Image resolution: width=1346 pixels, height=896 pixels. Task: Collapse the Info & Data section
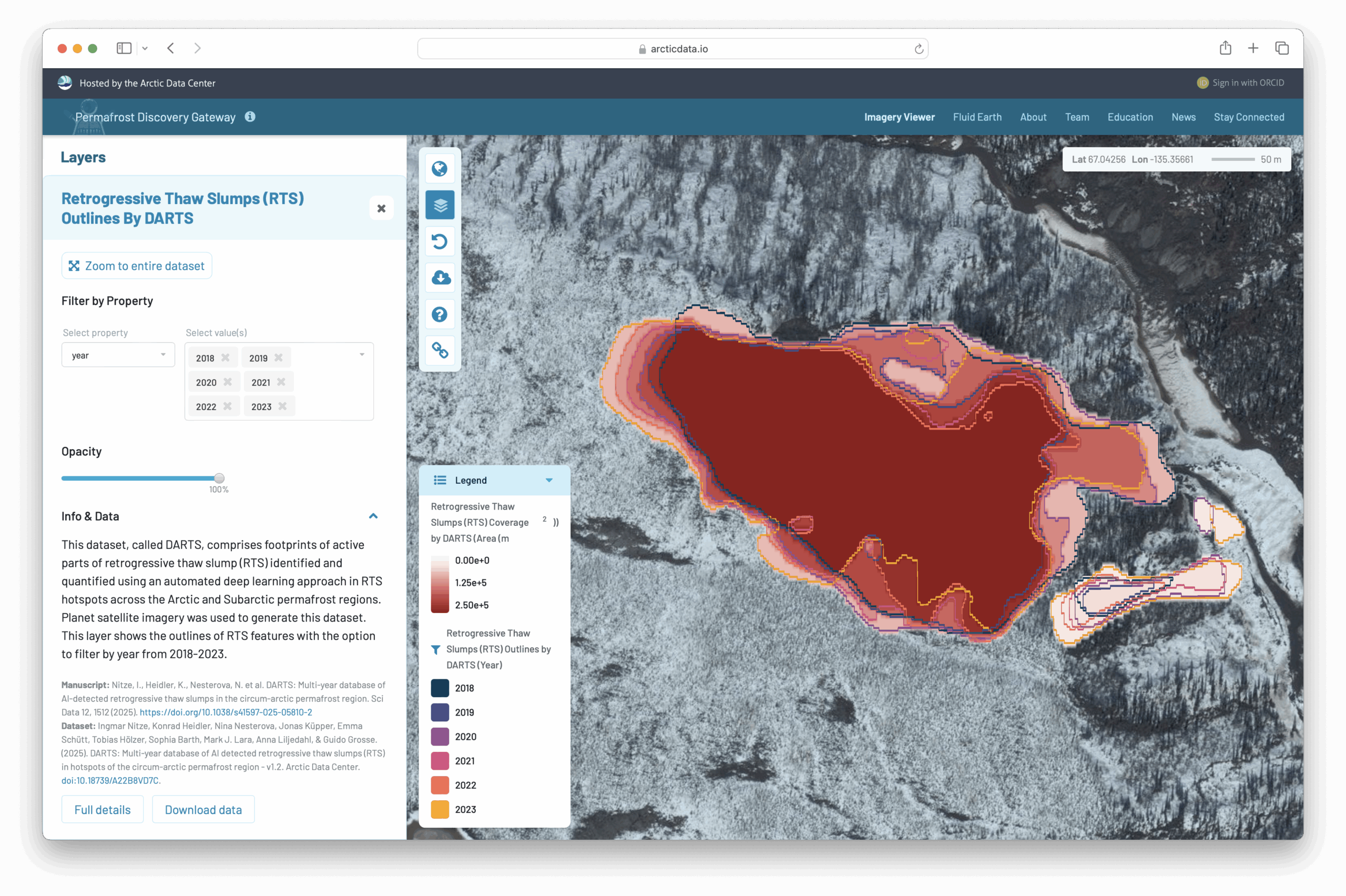373,516
